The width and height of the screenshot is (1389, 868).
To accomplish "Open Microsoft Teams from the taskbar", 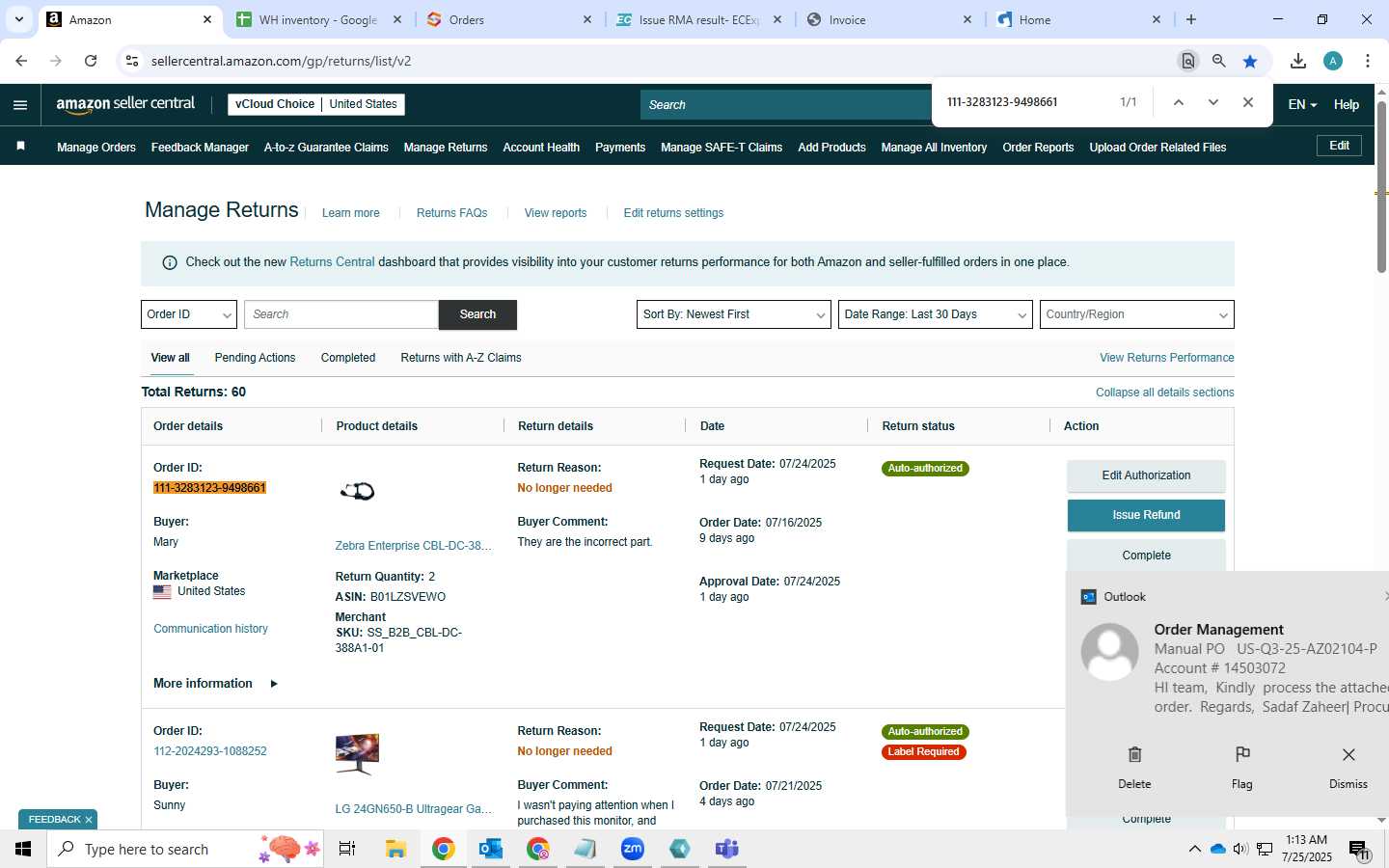I will (727, 849).
